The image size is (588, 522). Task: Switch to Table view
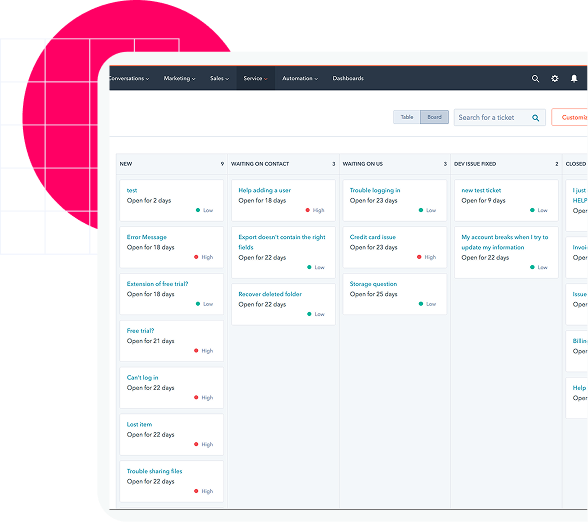(406, 117)
